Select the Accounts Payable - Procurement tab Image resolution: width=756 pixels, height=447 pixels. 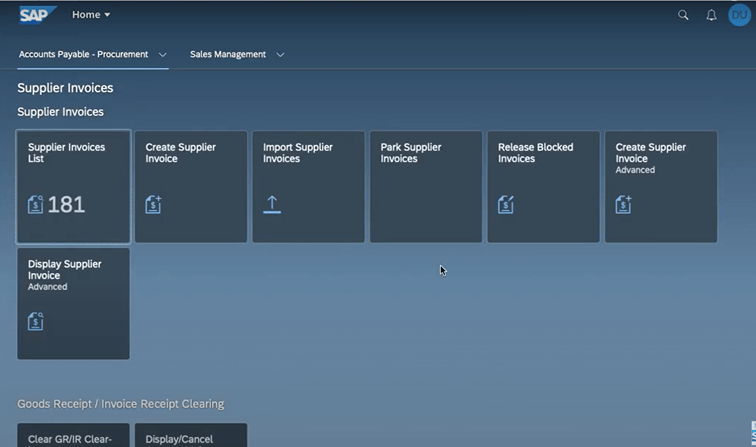(x=83, y=55)
